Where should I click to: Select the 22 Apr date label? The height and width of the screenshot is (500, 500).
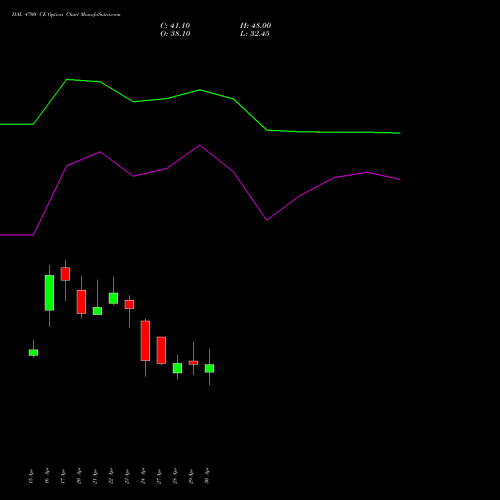pyautogui.click(x=111, y=476)
